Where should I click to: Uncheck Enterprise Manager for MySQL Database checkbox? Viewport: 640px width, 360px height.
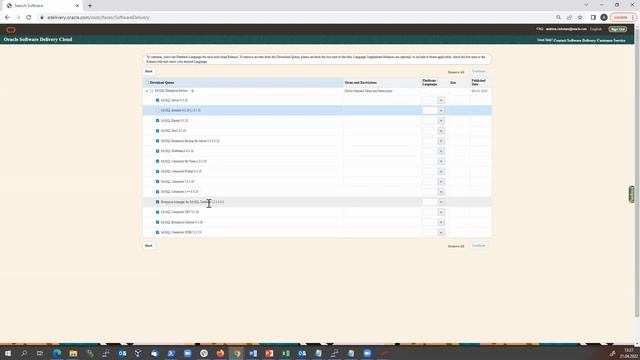pos(158,202)
